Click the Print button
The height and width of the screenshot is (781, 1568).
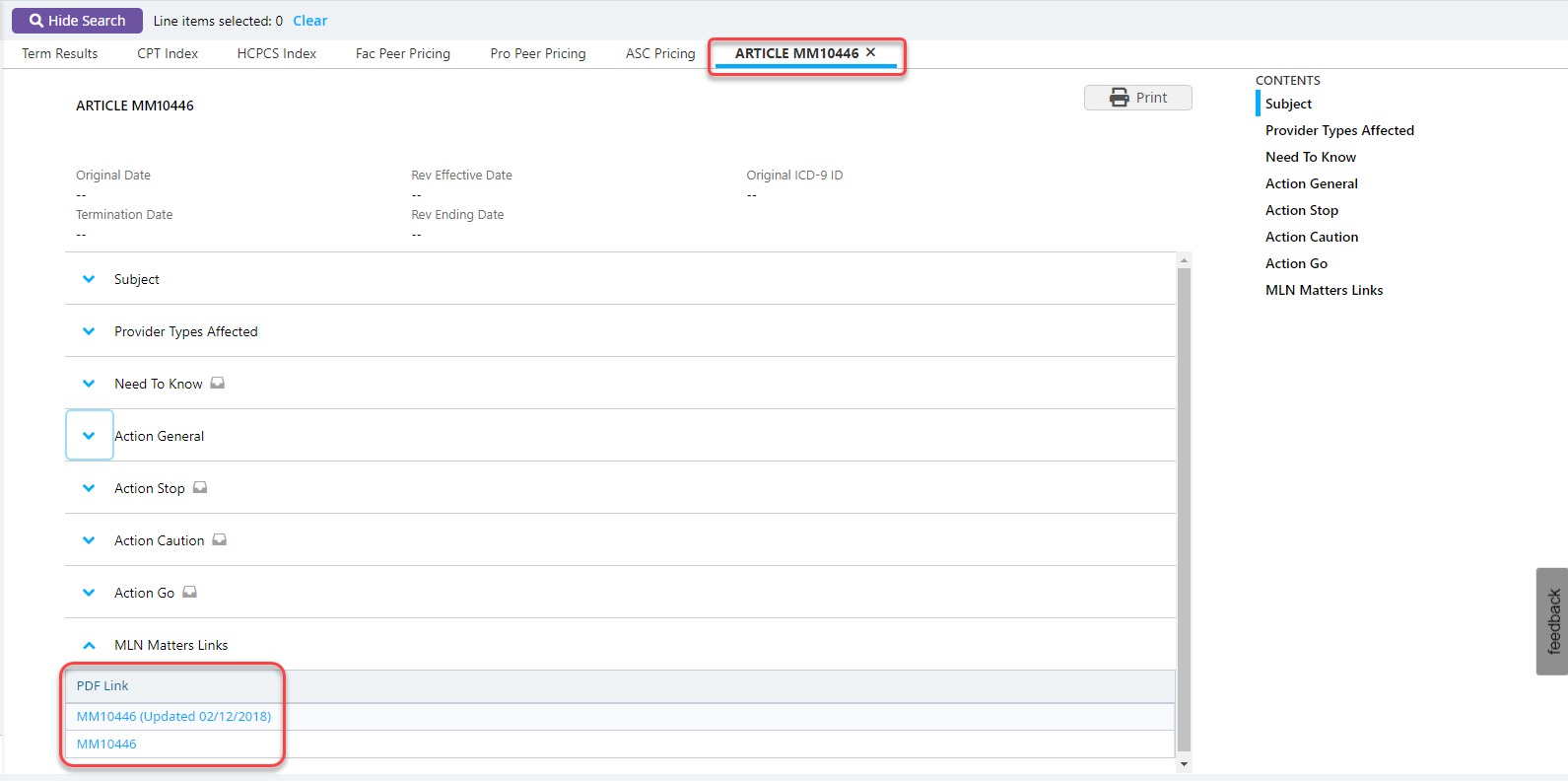click(x=1137, y=98)
